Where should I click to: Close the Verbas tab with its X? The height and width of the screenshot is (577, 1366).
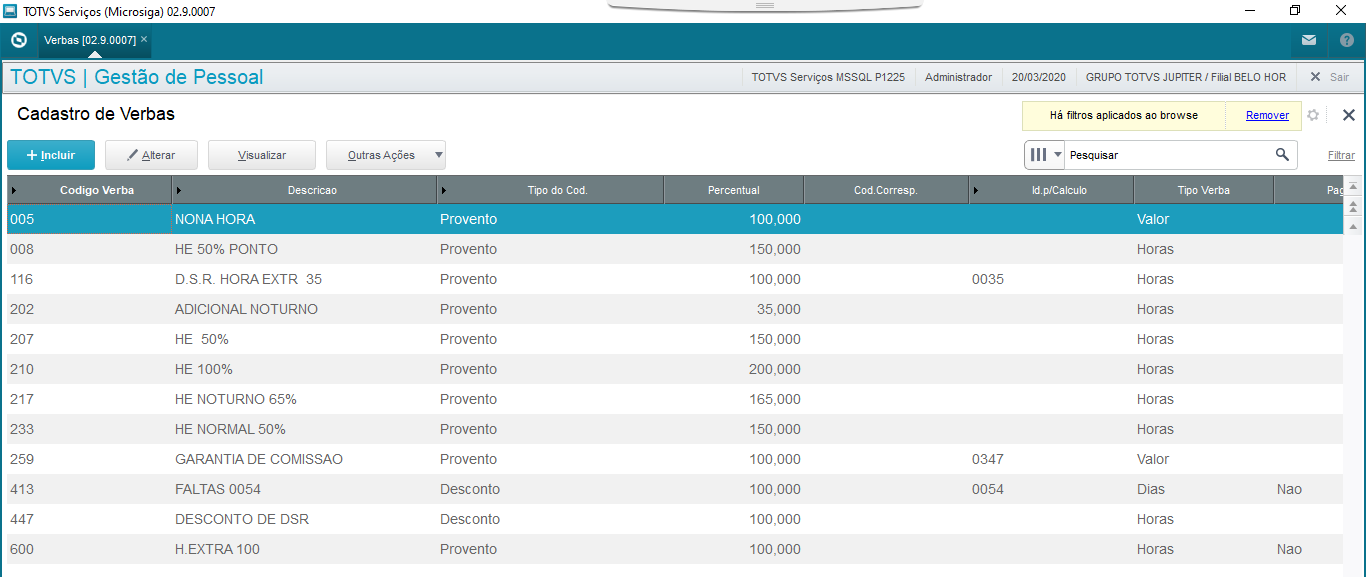click(144, 40)
